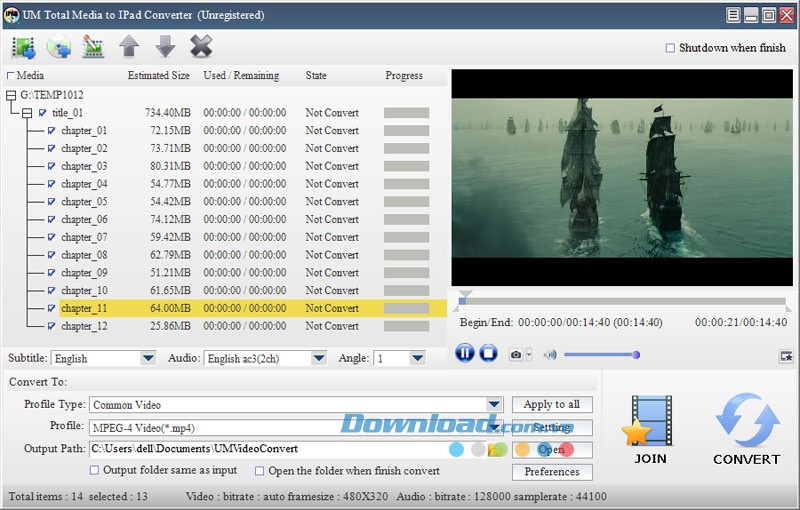
Task: Uncheck chapter_01 checkbox
Action: (52, 131)
